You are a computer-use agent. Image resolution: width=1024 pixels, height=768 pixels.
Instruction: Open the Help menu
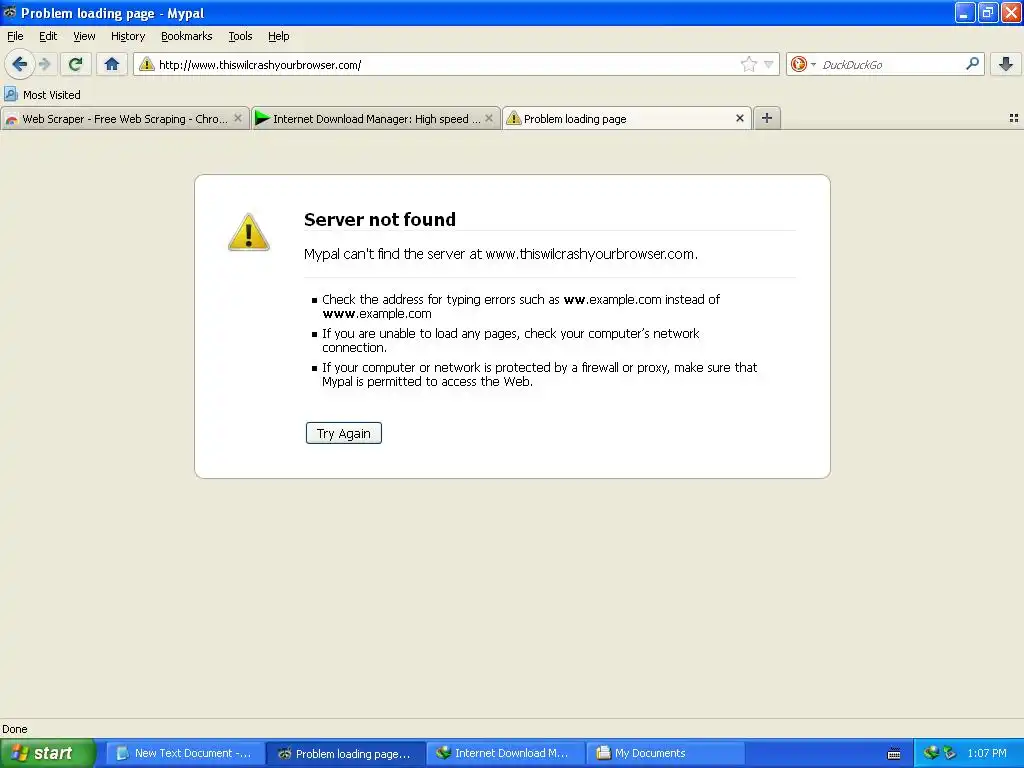278,36
